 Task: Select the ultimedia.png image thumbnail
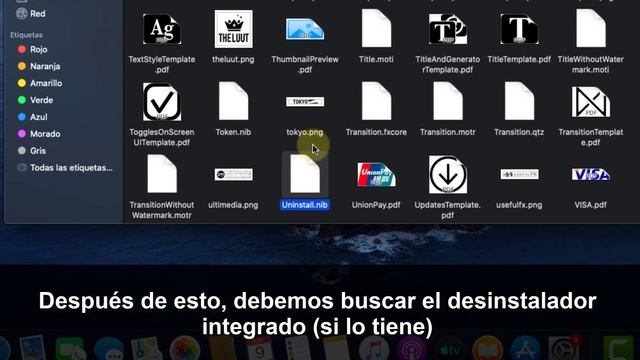[x=233, y=175]
